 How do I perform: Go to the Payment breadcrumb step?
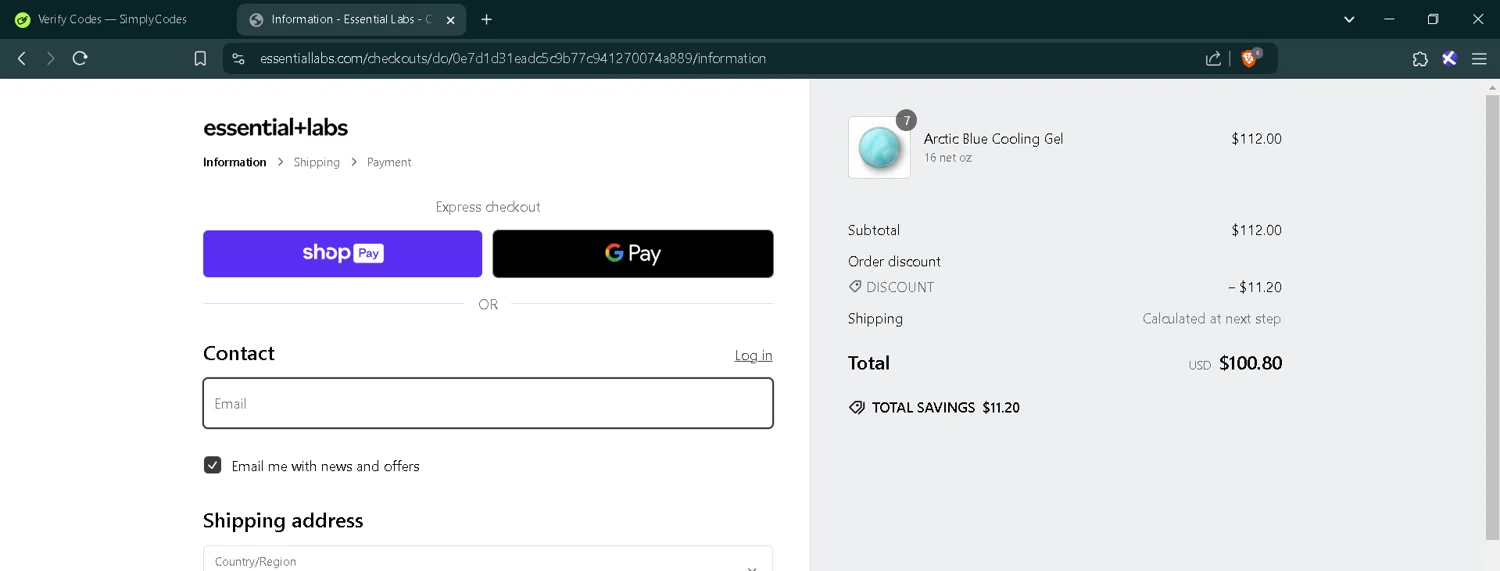pyautogui.click(x=389, y=162)
